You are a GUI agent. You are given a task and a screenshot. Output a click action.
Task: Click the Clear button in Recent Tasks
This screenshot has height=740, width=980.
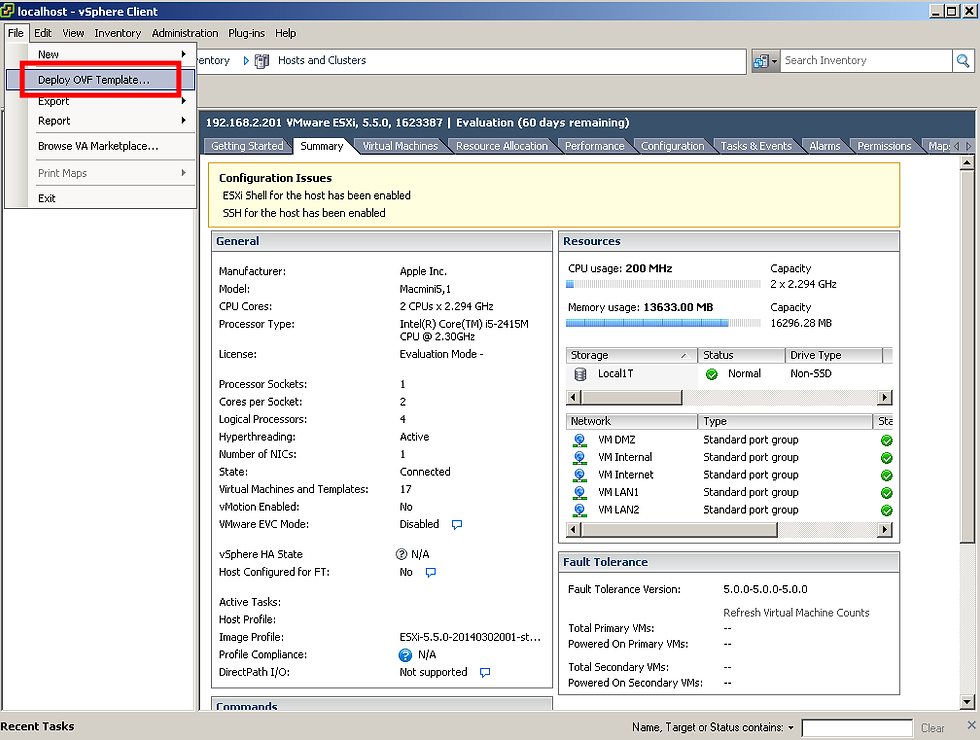click(x=932, y=728)
